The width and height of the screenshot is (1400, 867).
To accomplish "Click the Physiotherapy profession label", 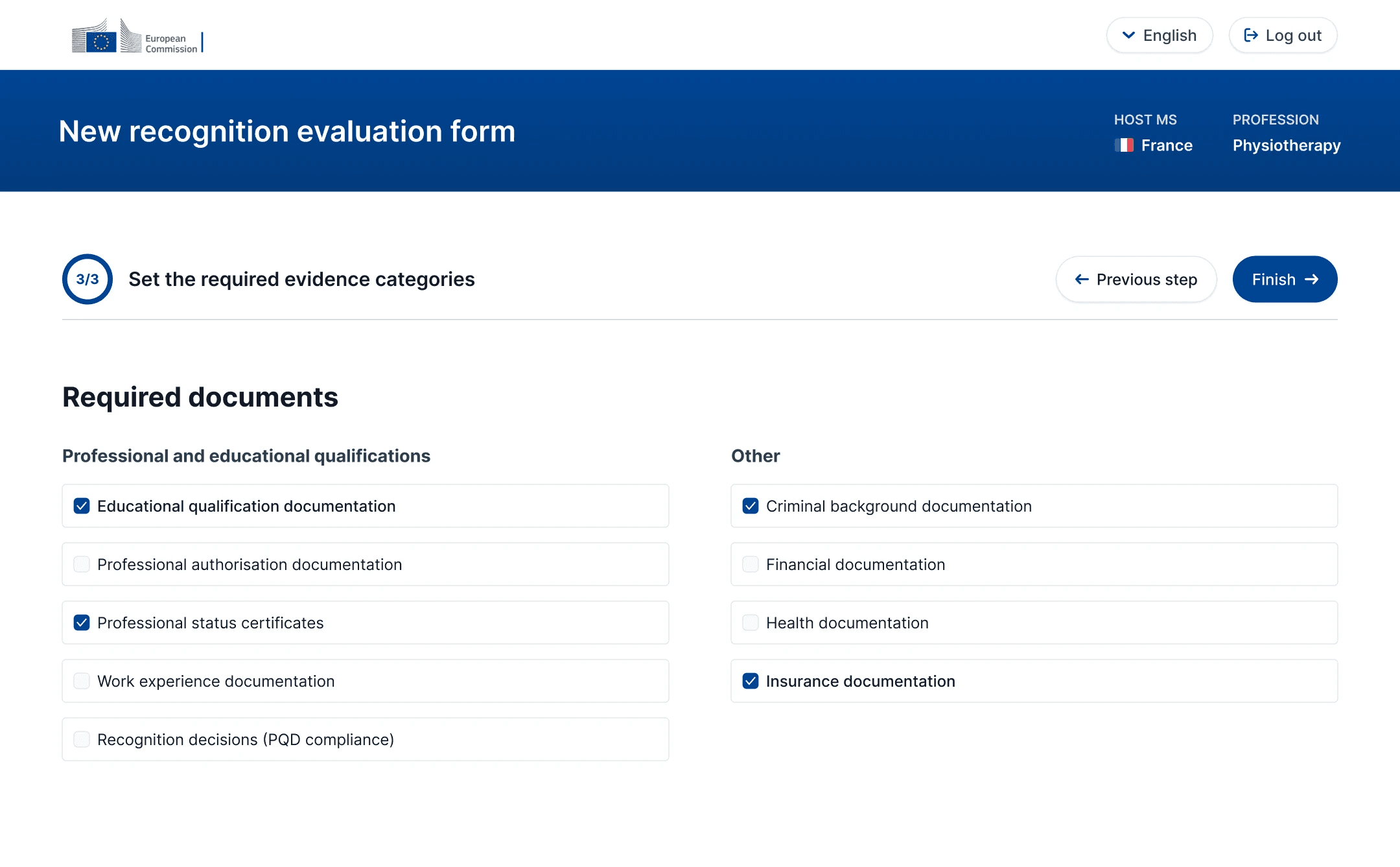I will pos(1286,145).
